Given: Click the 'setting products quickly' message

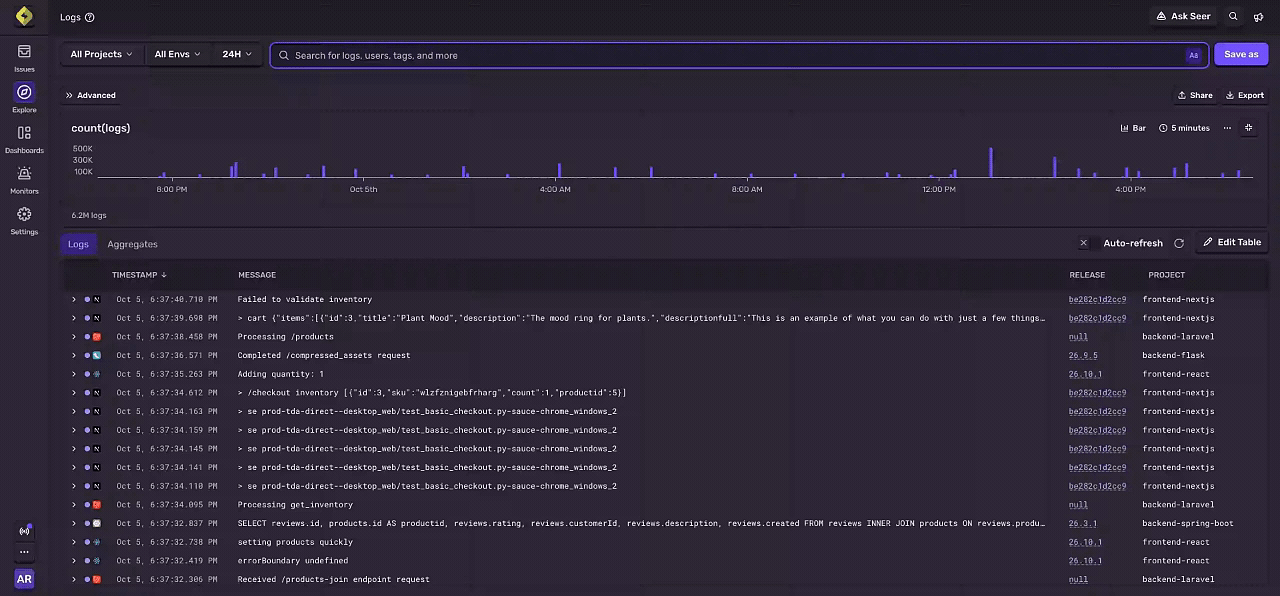Looking at the screenshot, I should click(295, 542).
